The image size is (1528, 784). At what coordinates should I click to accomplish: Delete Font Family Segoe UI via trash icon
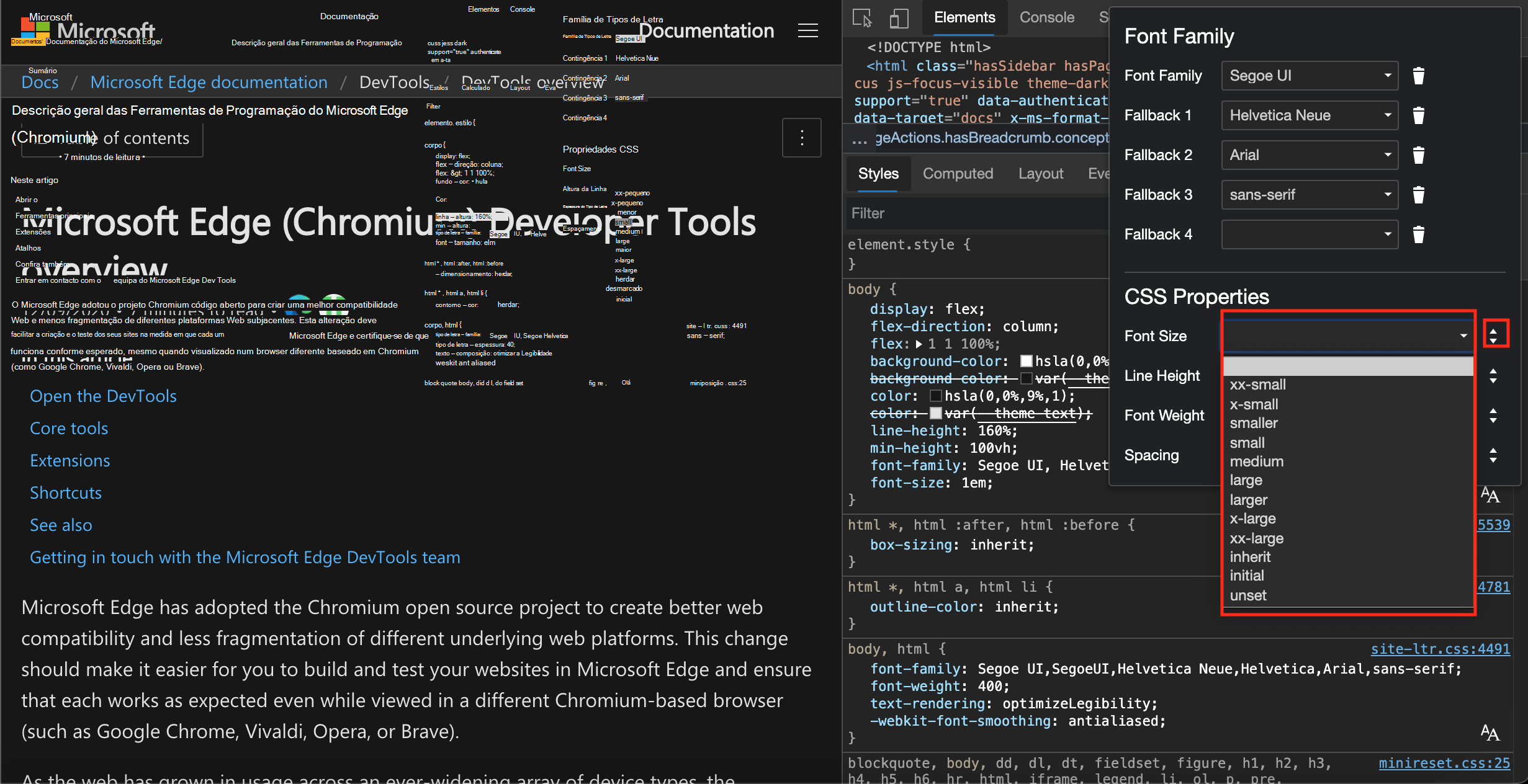(1419, 76)
